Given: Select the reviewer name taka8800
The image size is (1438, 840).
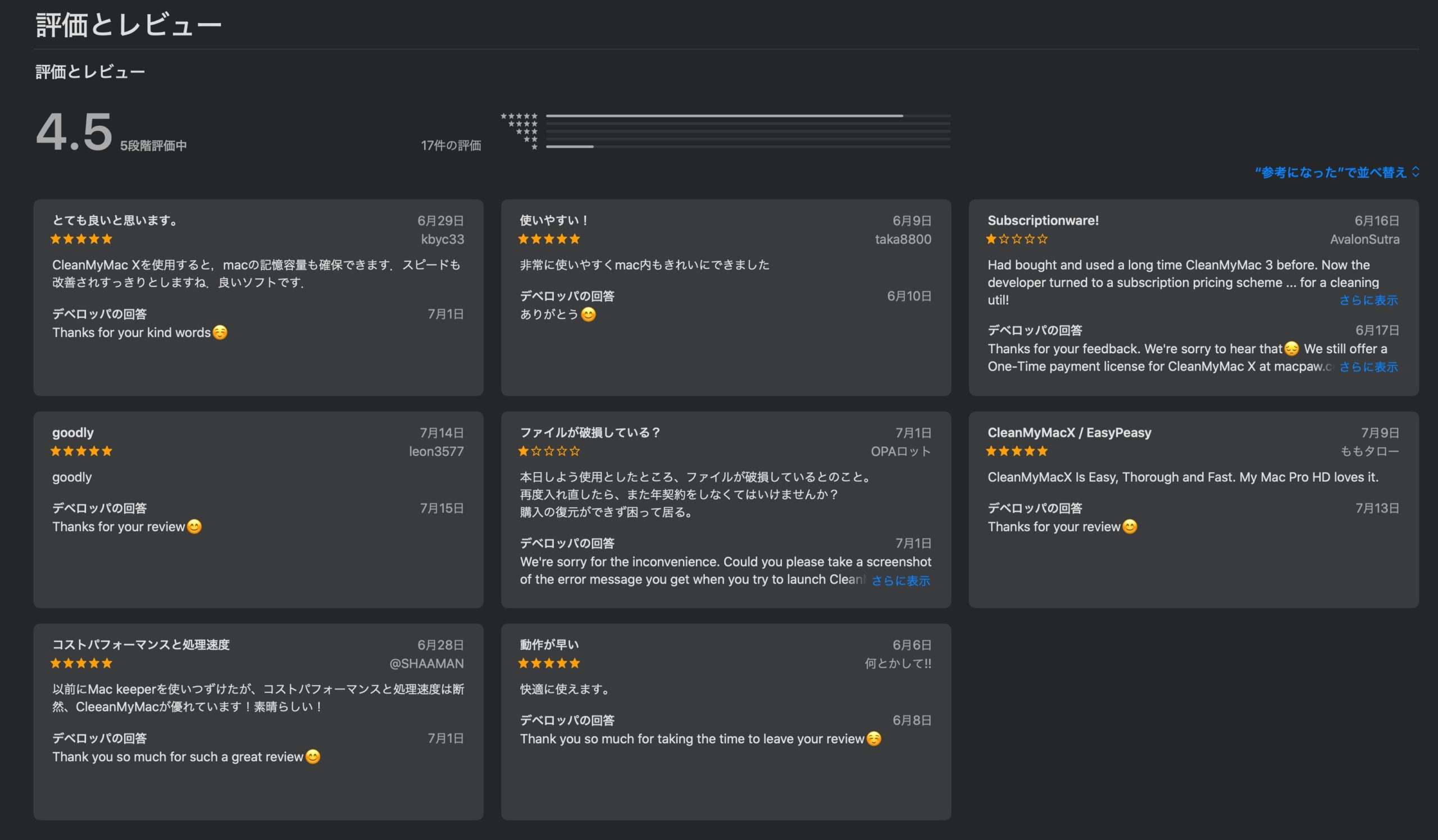Looking at the screenshot, I should coord(903,239).
